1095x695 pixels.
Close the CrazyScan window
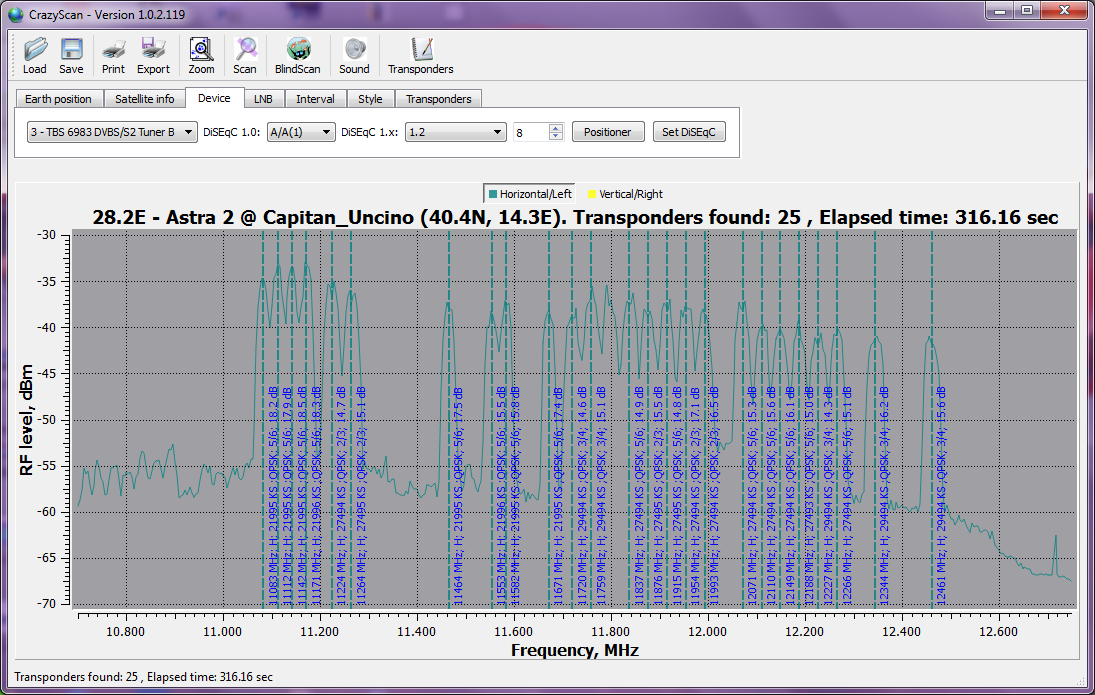click(x=1064, y=10)
